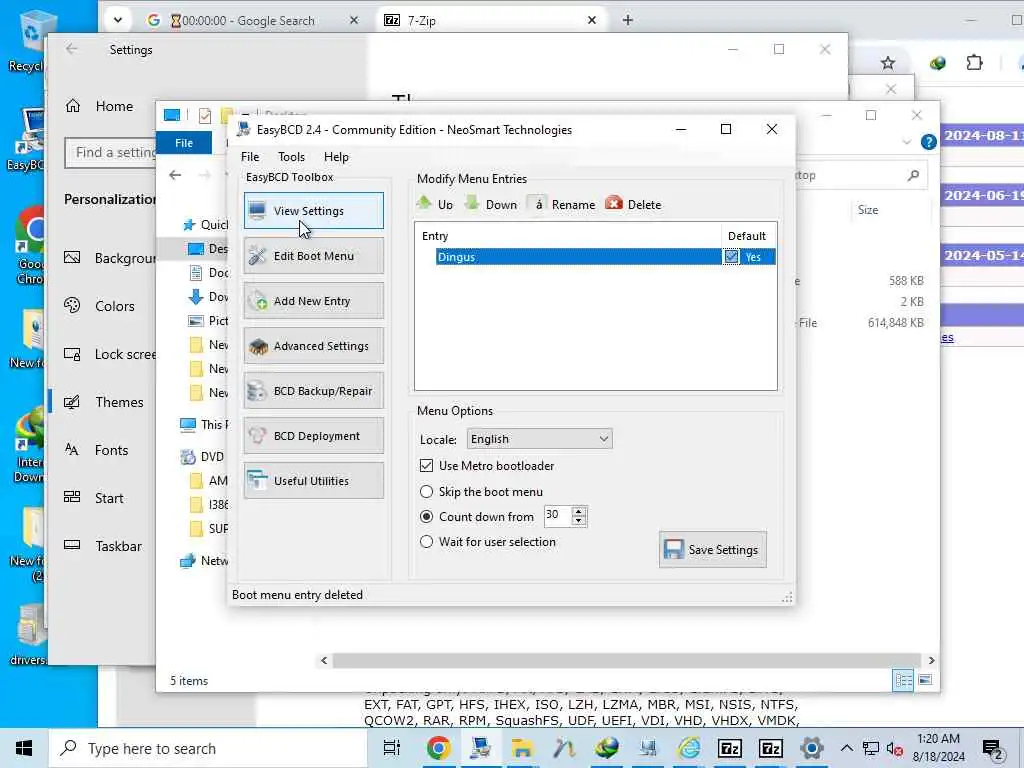
Task: Expand the File Explorer ribbon chevron
Action: [906, 142]
